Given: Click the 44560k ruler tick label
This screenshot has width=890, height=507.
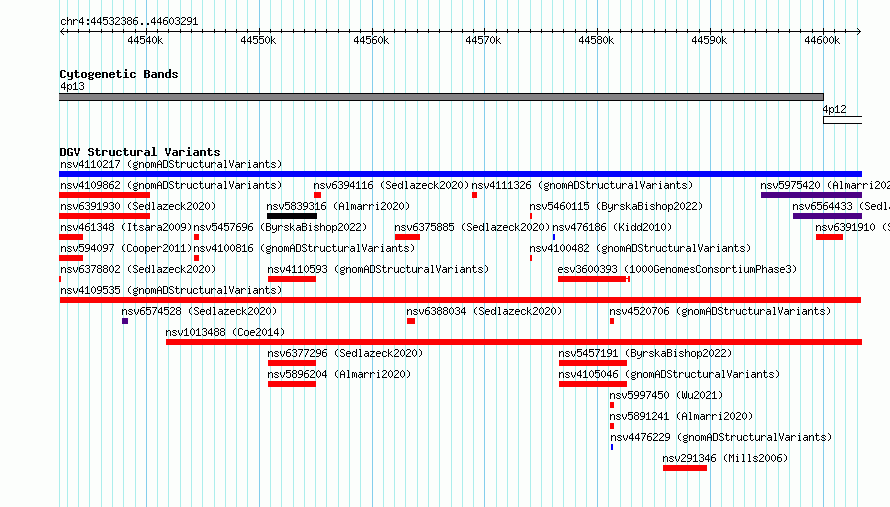Looking at the screenshot, I should pyautogui.click(x=371, y=40).
